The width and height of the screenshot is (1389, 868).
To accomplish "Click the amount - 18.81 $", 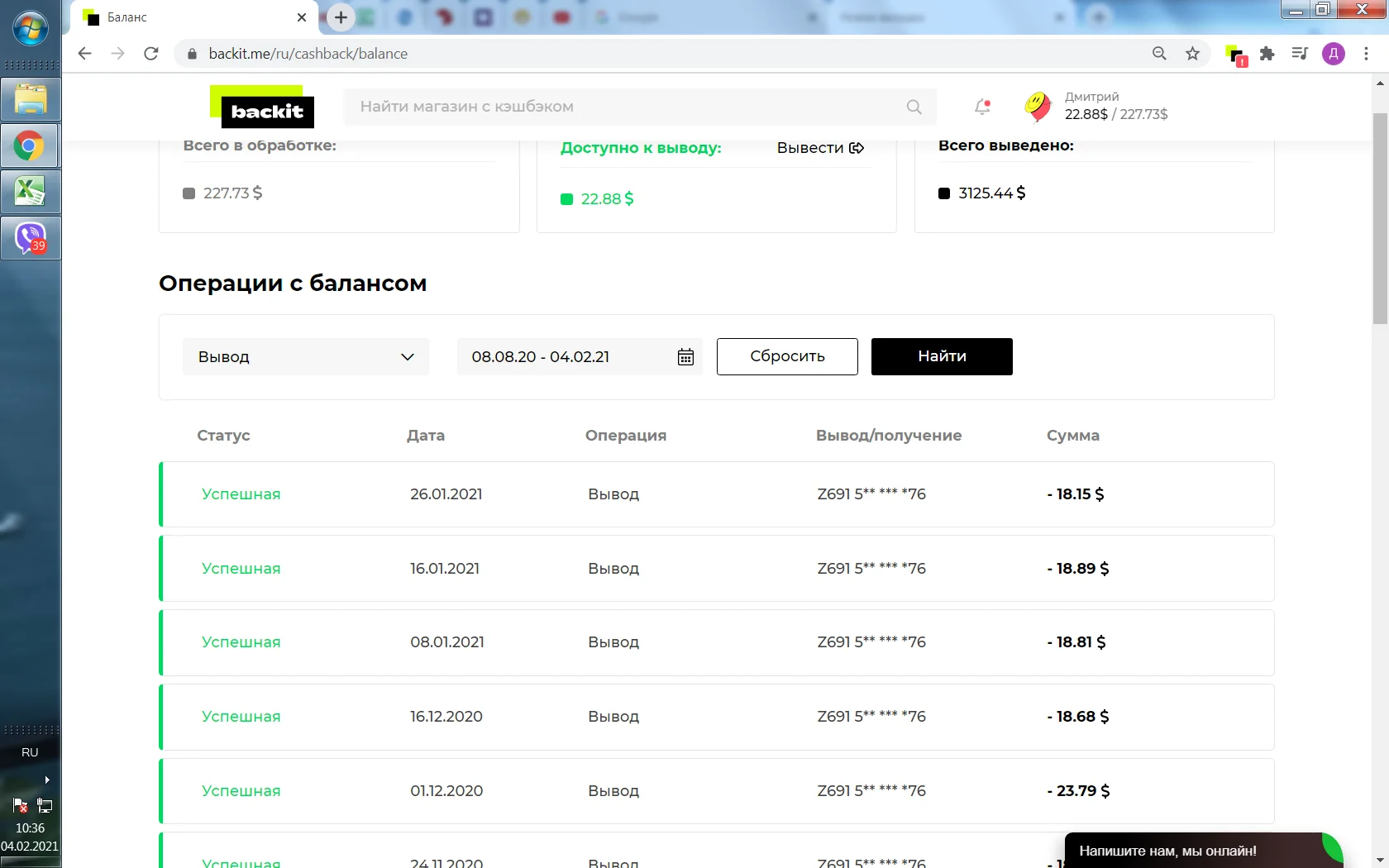I will pos(1076,642).
